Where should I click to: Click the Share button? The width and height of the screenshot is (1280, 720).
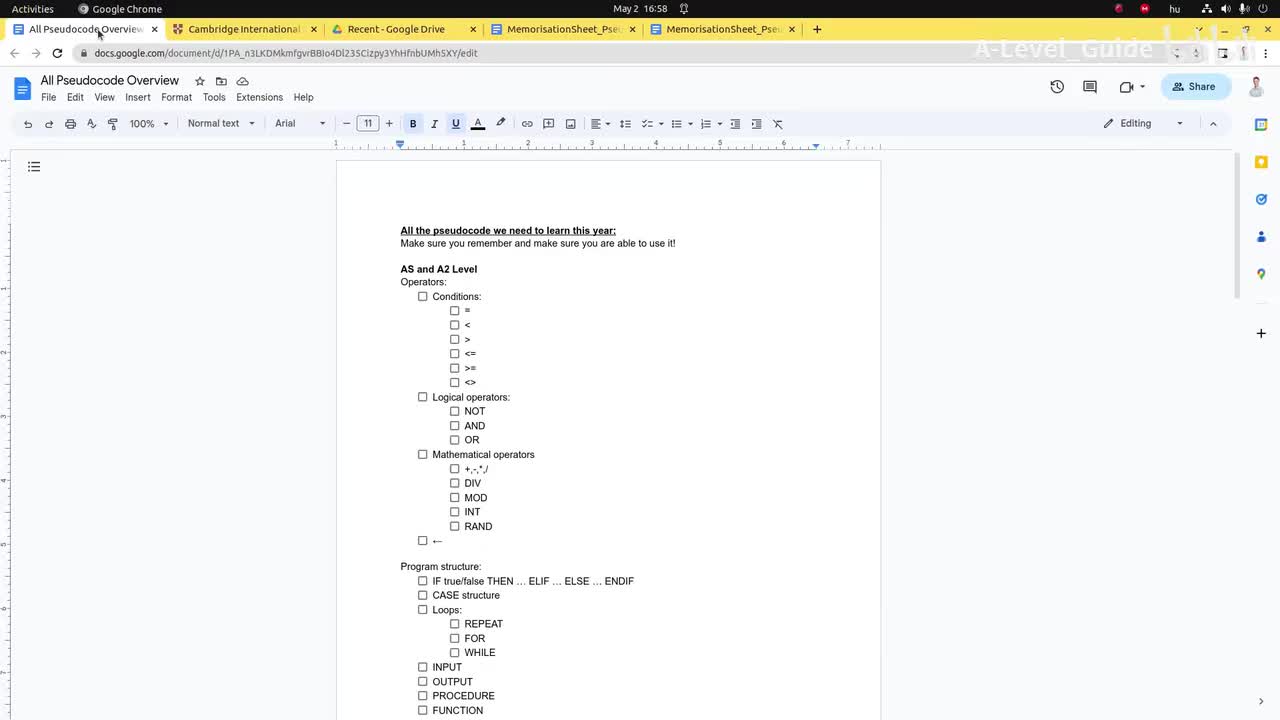[x=1194, y=87]
